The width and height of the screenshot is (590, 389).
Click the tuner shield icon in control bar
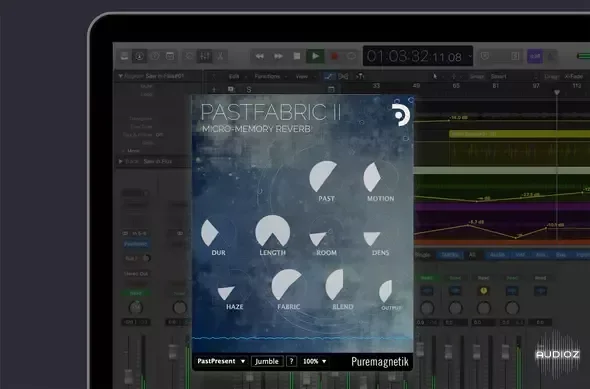pos(485,56)
